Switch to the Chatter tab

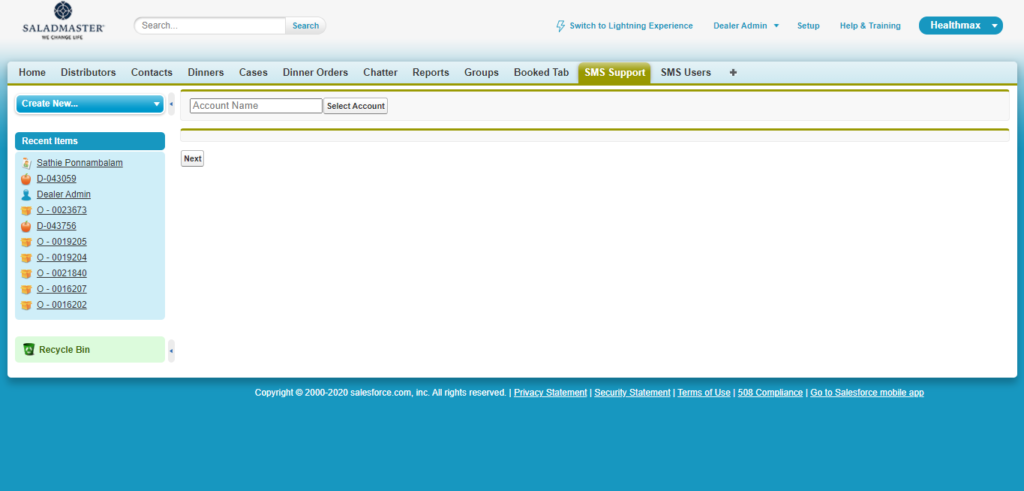380,72
